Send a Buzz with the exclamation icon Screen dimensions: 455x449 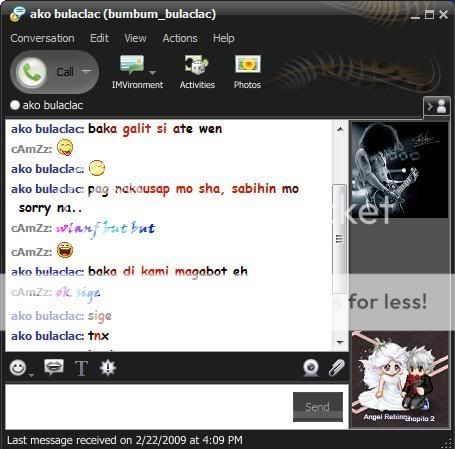(108, 368)
